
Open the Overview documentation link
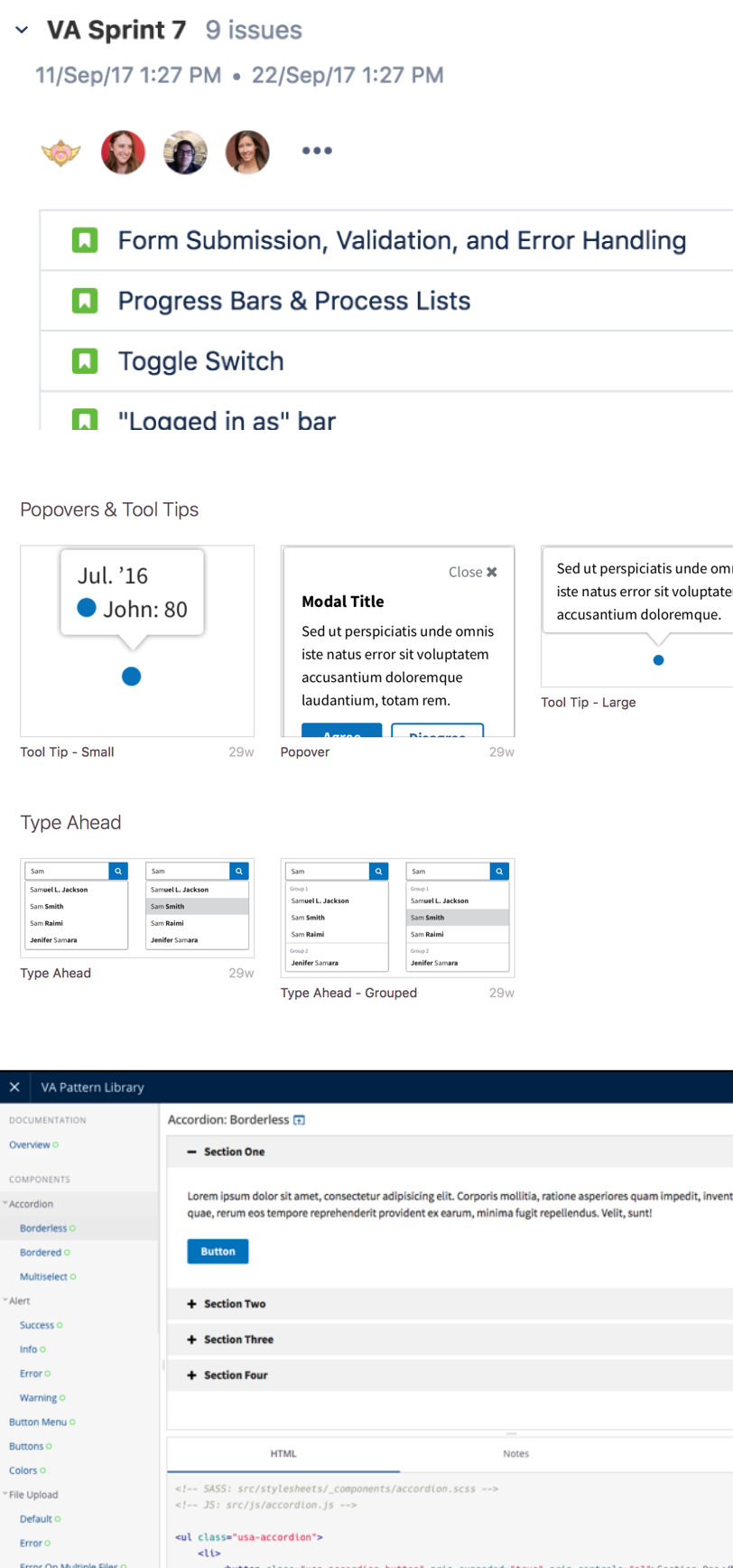[x=30, y=1144]
